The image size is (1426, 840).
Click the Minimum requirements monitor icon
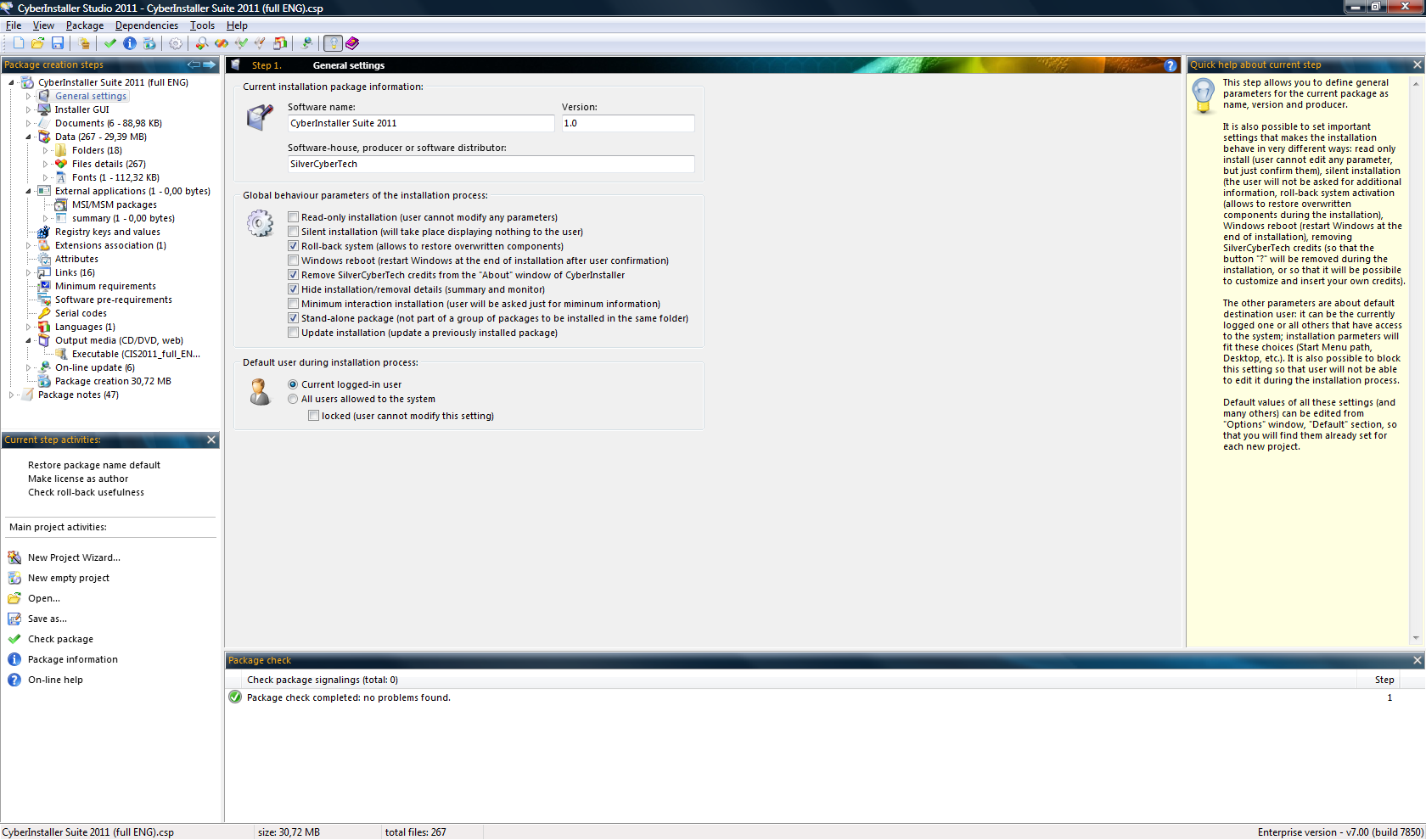[44, 286]
